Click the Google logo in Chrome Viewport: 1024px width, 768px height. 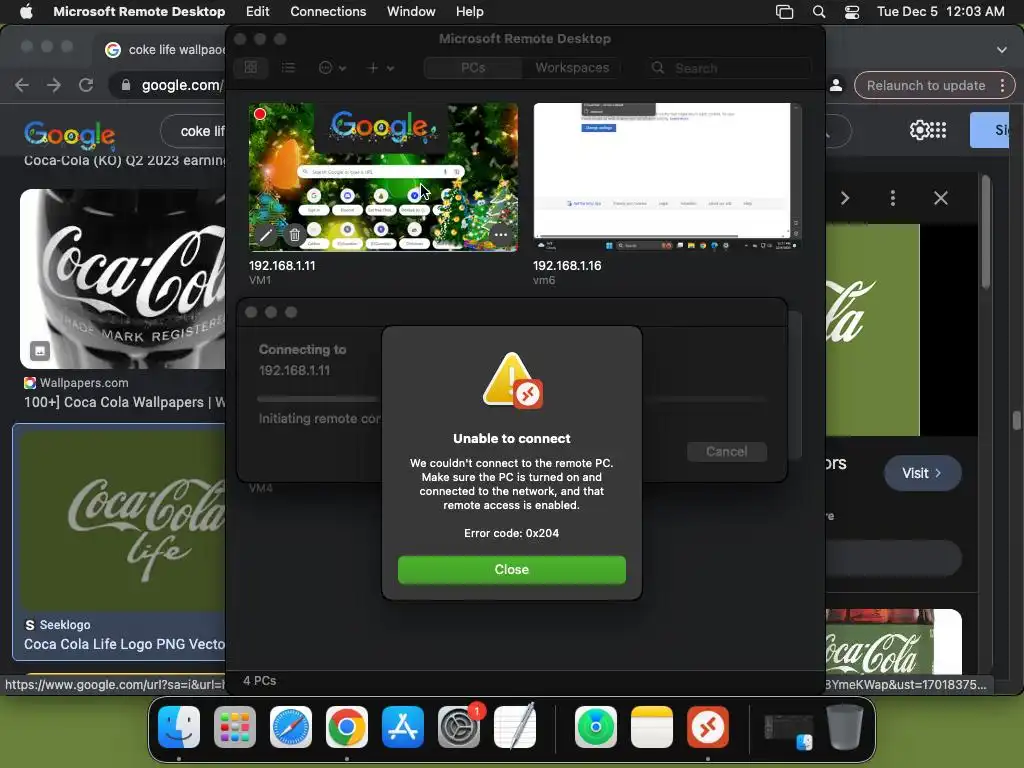70,135
